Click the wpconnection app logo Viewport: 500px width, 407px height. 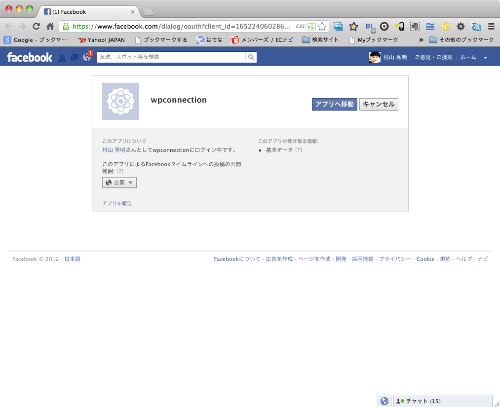120,101
